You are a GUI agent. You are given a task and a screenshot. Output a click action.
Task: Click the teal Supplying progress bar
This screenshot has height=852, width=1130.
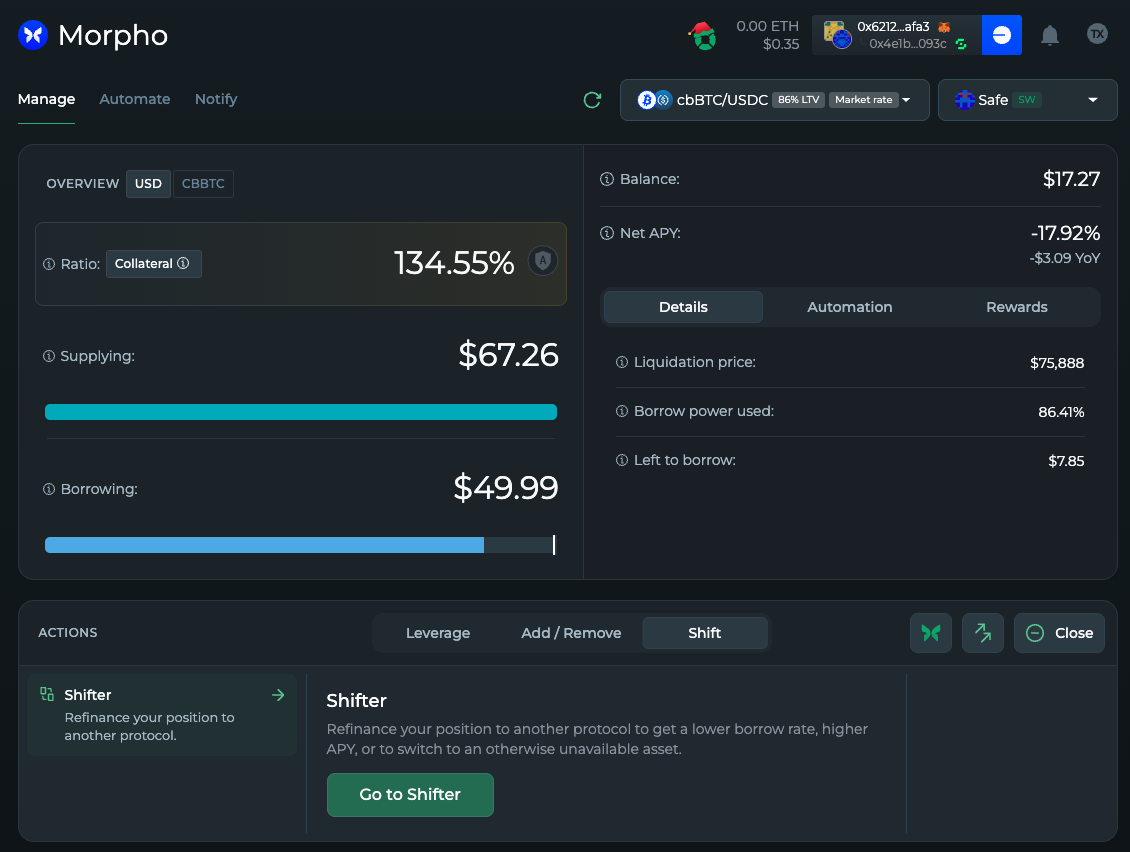pyautogui.click(x=301, y=412)
